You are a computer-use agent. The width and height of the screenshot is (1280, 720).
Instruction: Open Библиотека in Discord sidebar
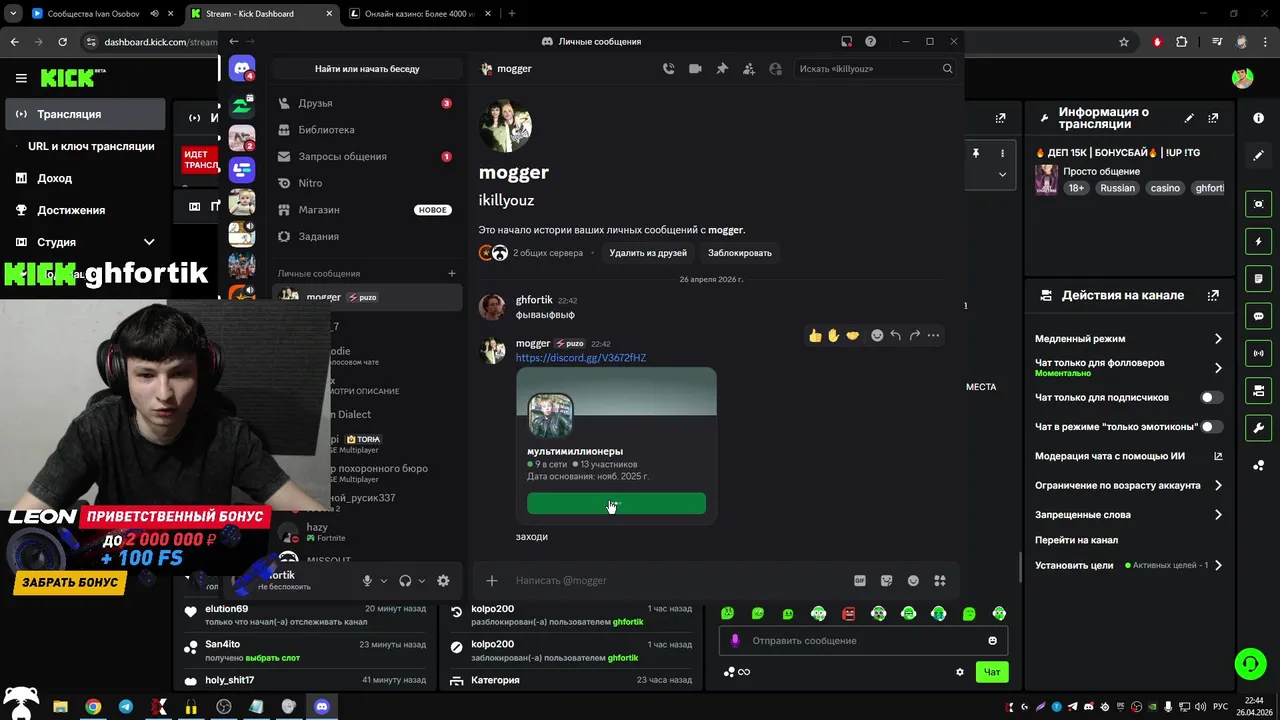coord(367,130)
